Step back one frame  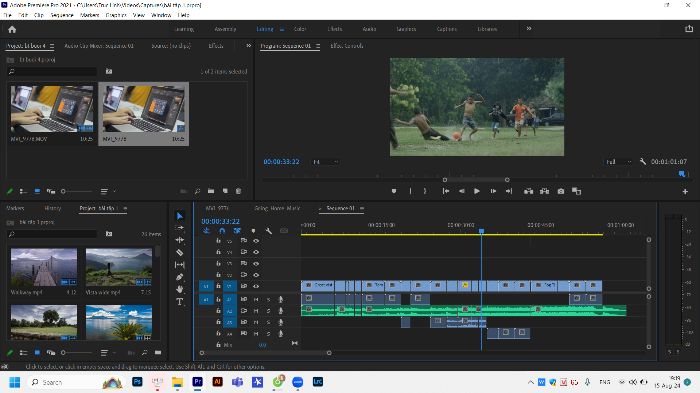click(x=462, y=191)
